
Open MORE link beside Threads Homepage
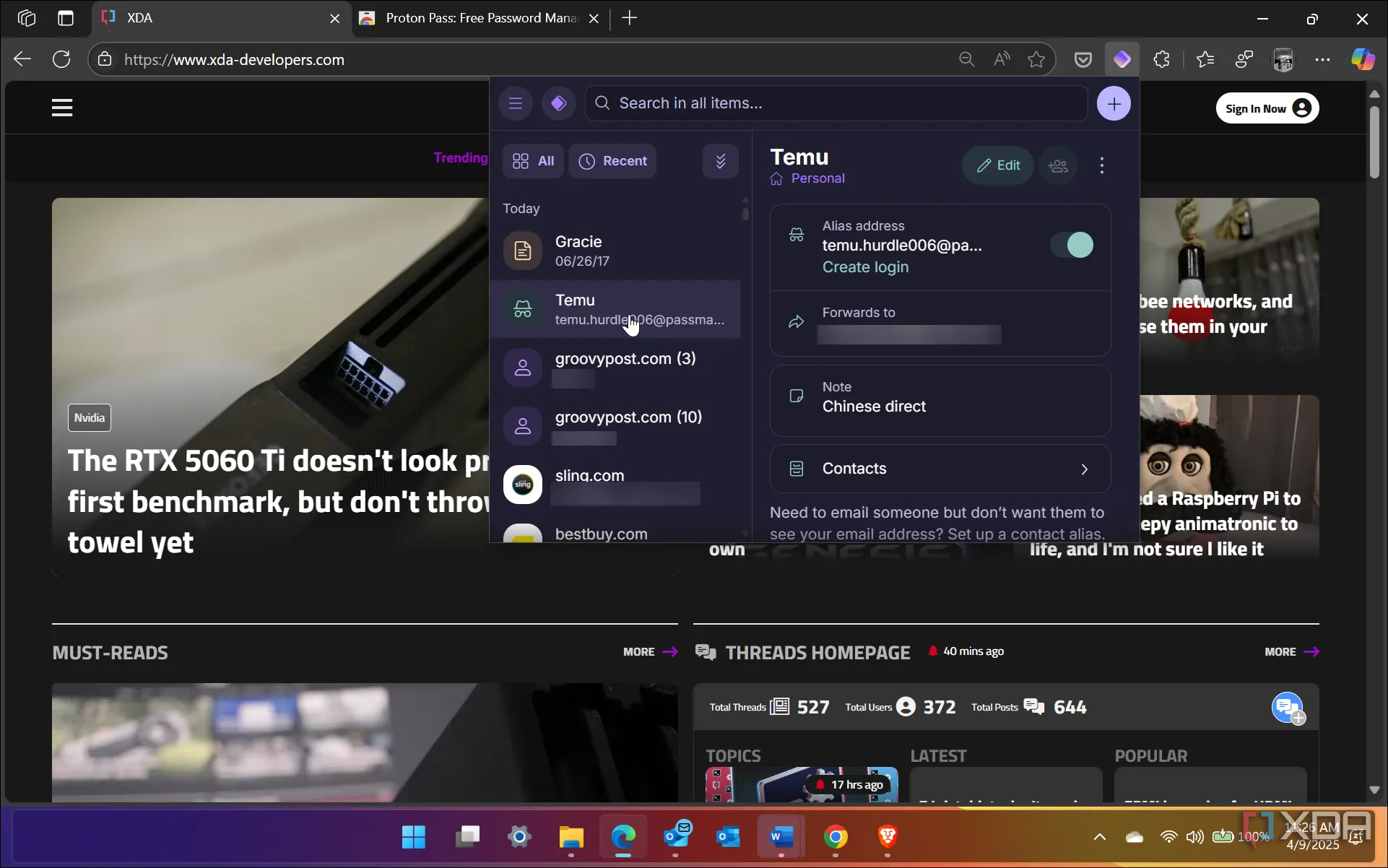tap(1292, 652)
